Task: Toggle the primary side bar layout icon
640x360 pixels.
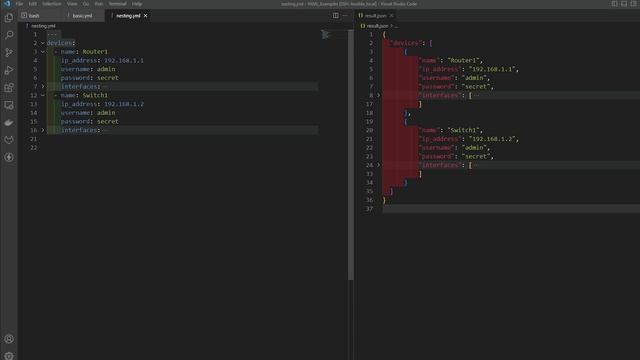Action: [614, 4]
